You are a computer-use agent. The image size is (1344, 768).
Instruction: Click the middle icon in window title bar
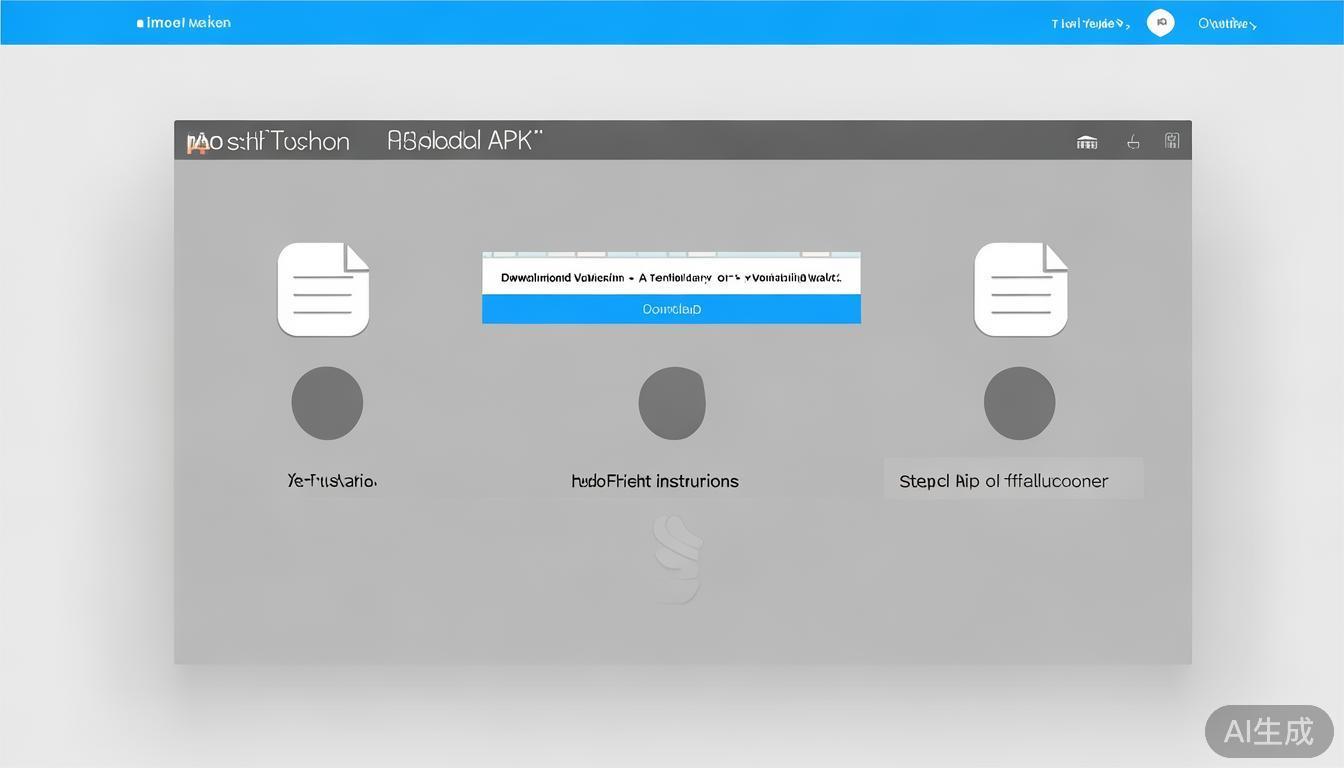point(1133,142)
